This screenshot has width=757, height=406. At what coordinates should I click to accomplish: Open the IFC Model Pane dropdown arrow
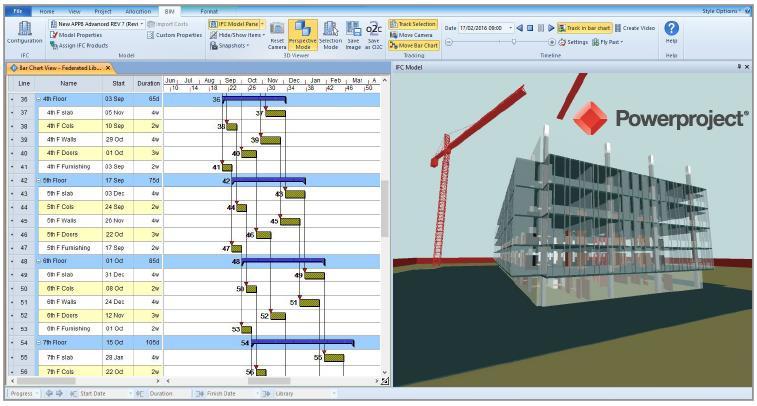tap(262, 24)
